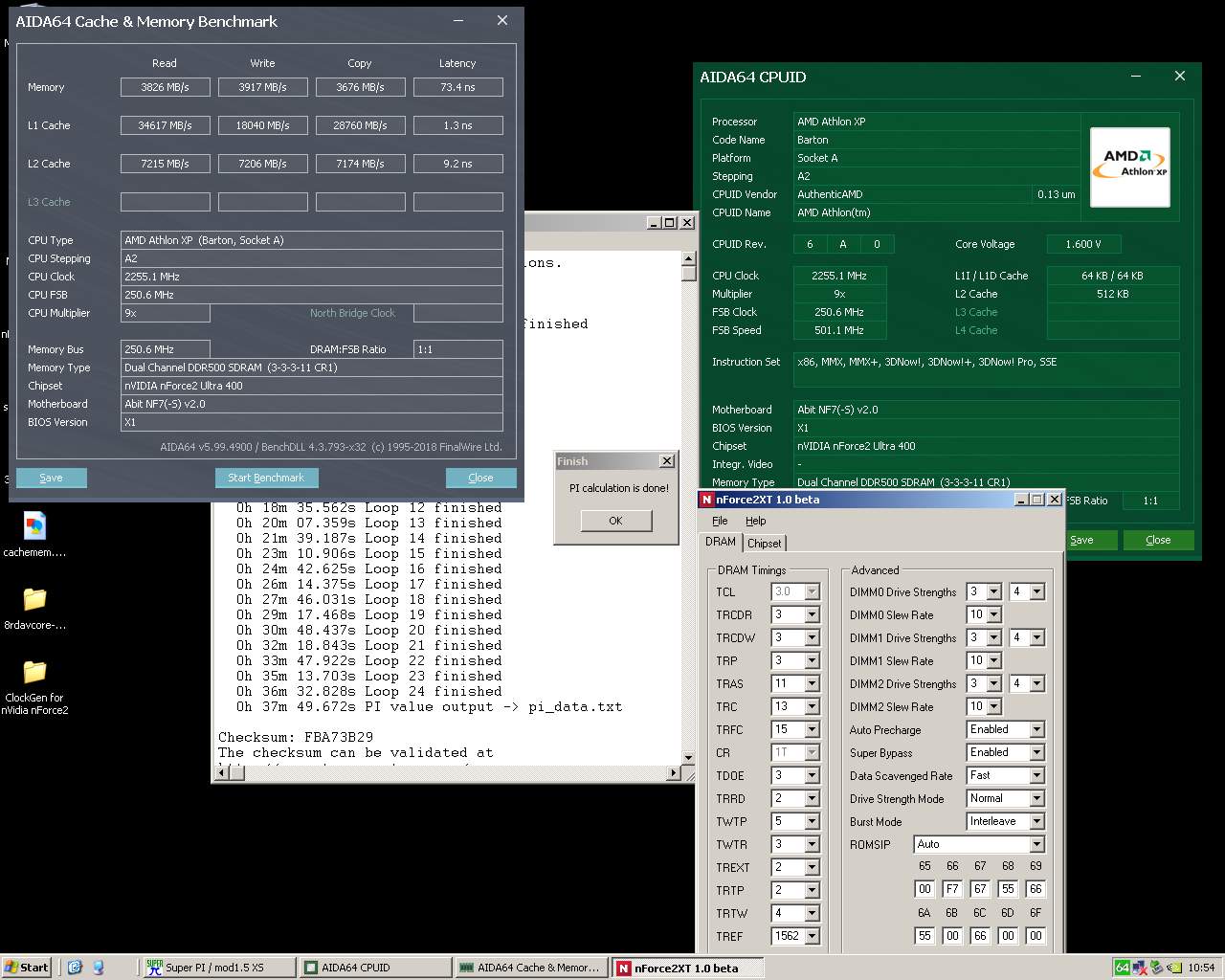The width and height of the screenshot is (1225, 980).
Task: Click Close in Cache & Memory Benchmark window
Action: coord(480,478)
